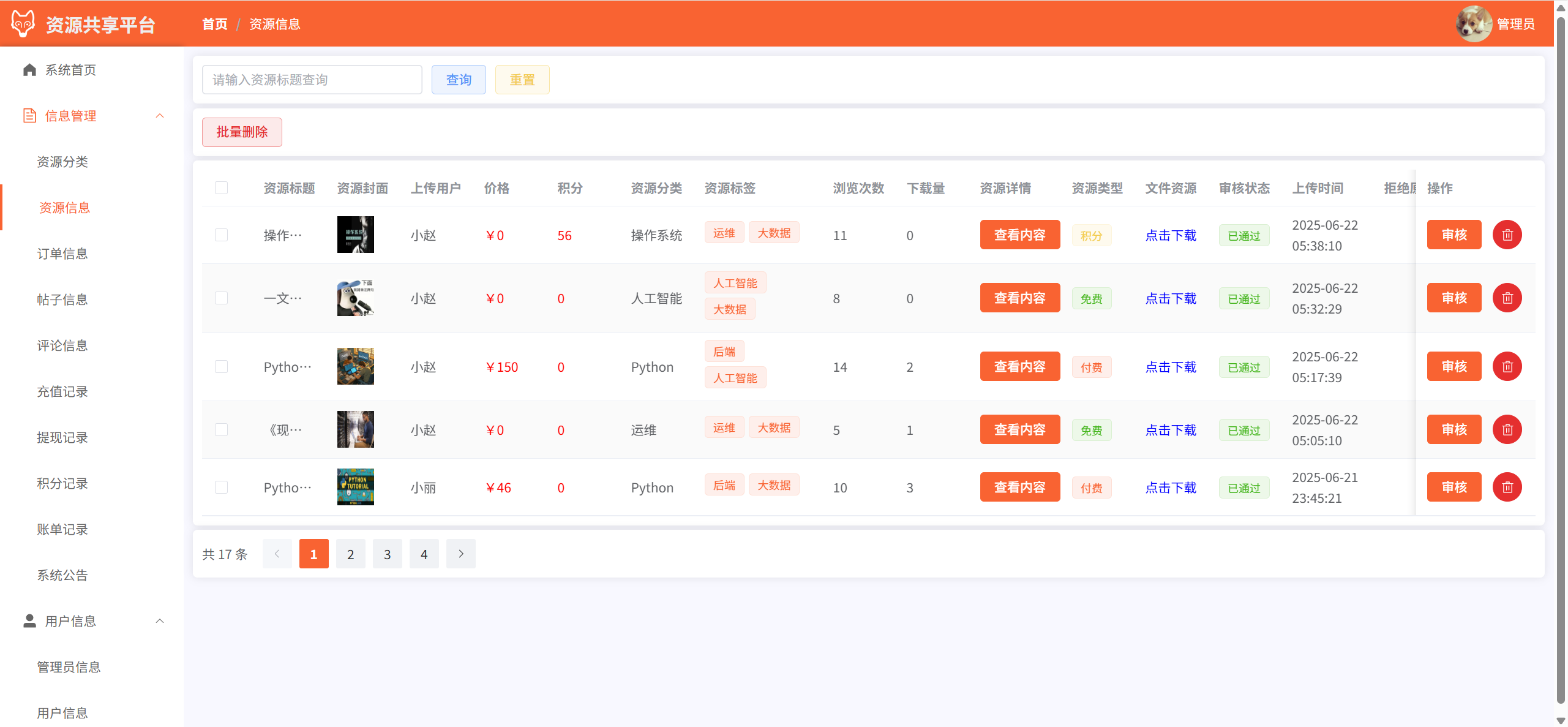Click the person icon beside 用户信息
This screenshot has height=727, width=1568.
click(29, 621)
